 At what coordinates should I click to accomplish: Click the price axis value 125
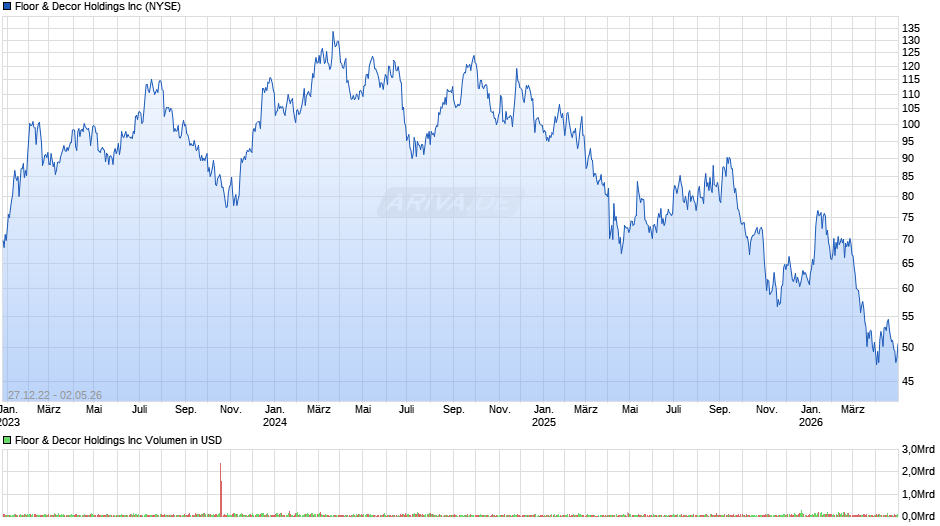coord(911,53)
